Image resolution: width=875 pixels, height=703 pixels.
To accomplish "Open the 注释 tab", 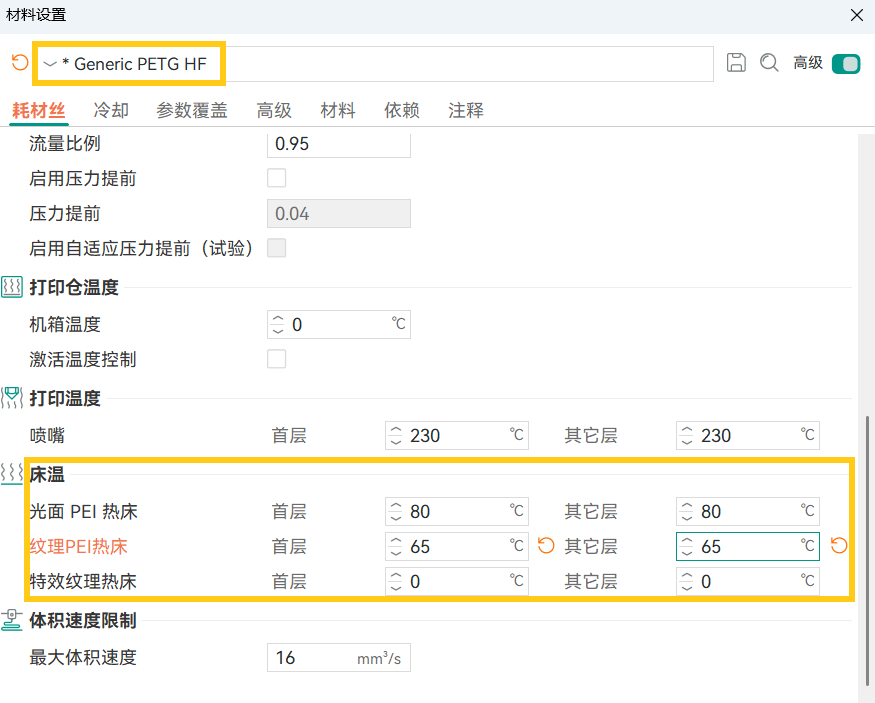I will (466, 110).
